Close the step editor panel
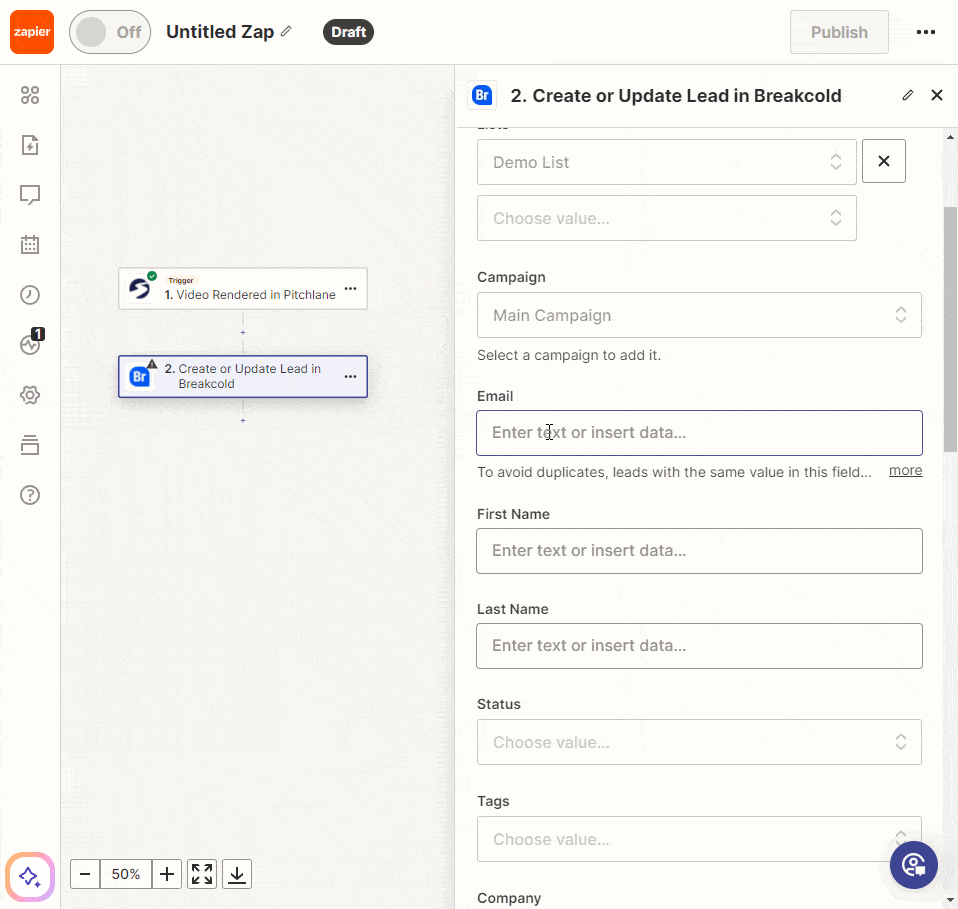Image resolution: width=958 pixels, height=909 pixels. (x=937, y=95)
